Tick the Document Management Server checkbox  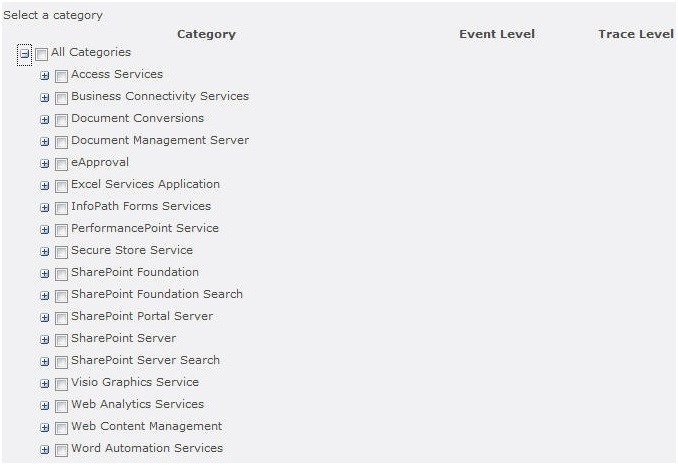tap(61, 142)
